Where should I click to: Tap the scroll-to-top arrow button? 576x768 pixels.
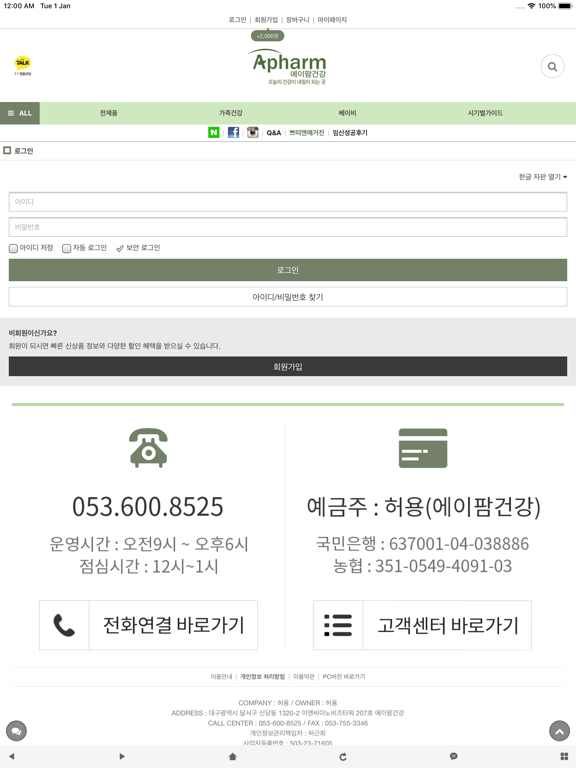[x=559, y=731]
